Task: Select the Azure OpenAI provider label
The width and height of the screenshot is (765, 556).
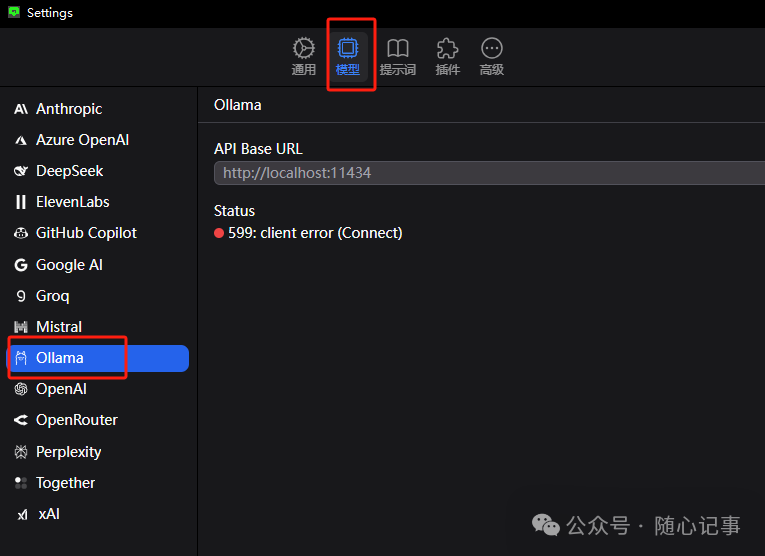Action: 82,140
